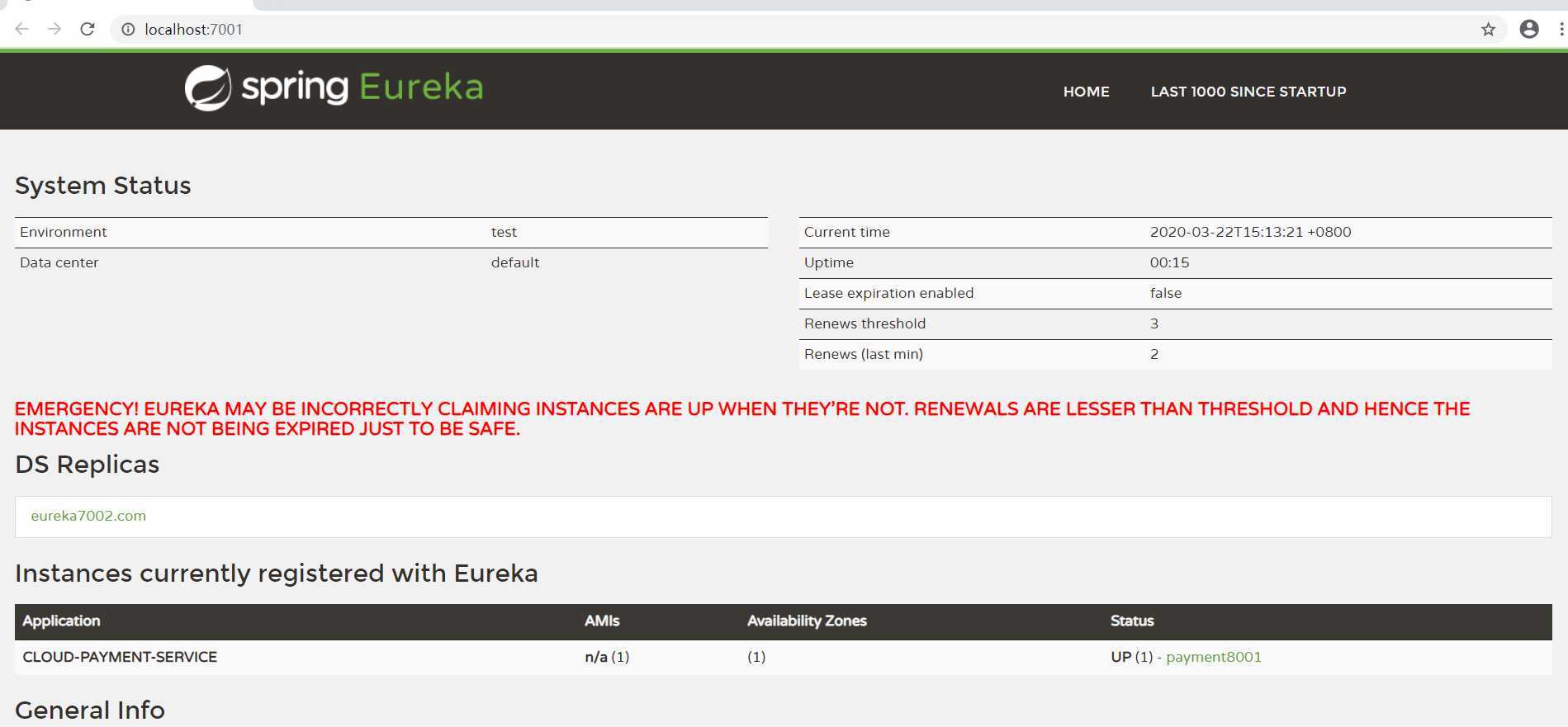This screenshot has width=1568, height=727.
Task: Click the timestamp 2020-03-22T15:13:21 +0800
Action: coord(1250,232)
